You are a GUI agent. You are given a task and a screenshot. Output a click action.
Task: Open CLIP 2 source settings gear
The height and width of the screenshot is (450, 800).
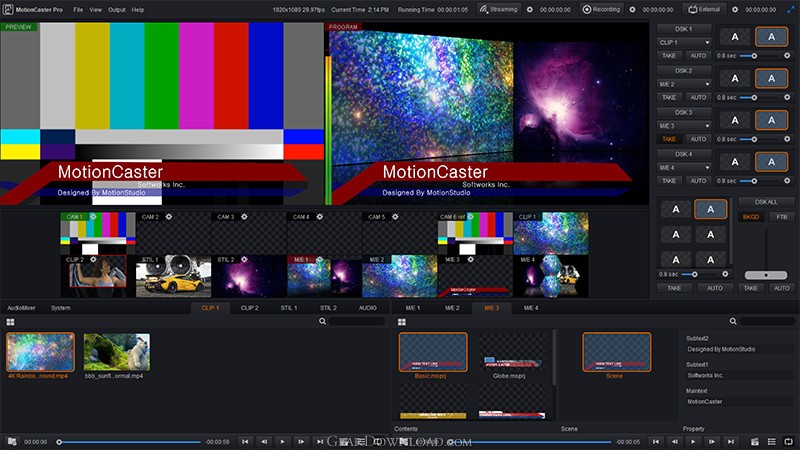pyautogui.click(x=93, y=260)
